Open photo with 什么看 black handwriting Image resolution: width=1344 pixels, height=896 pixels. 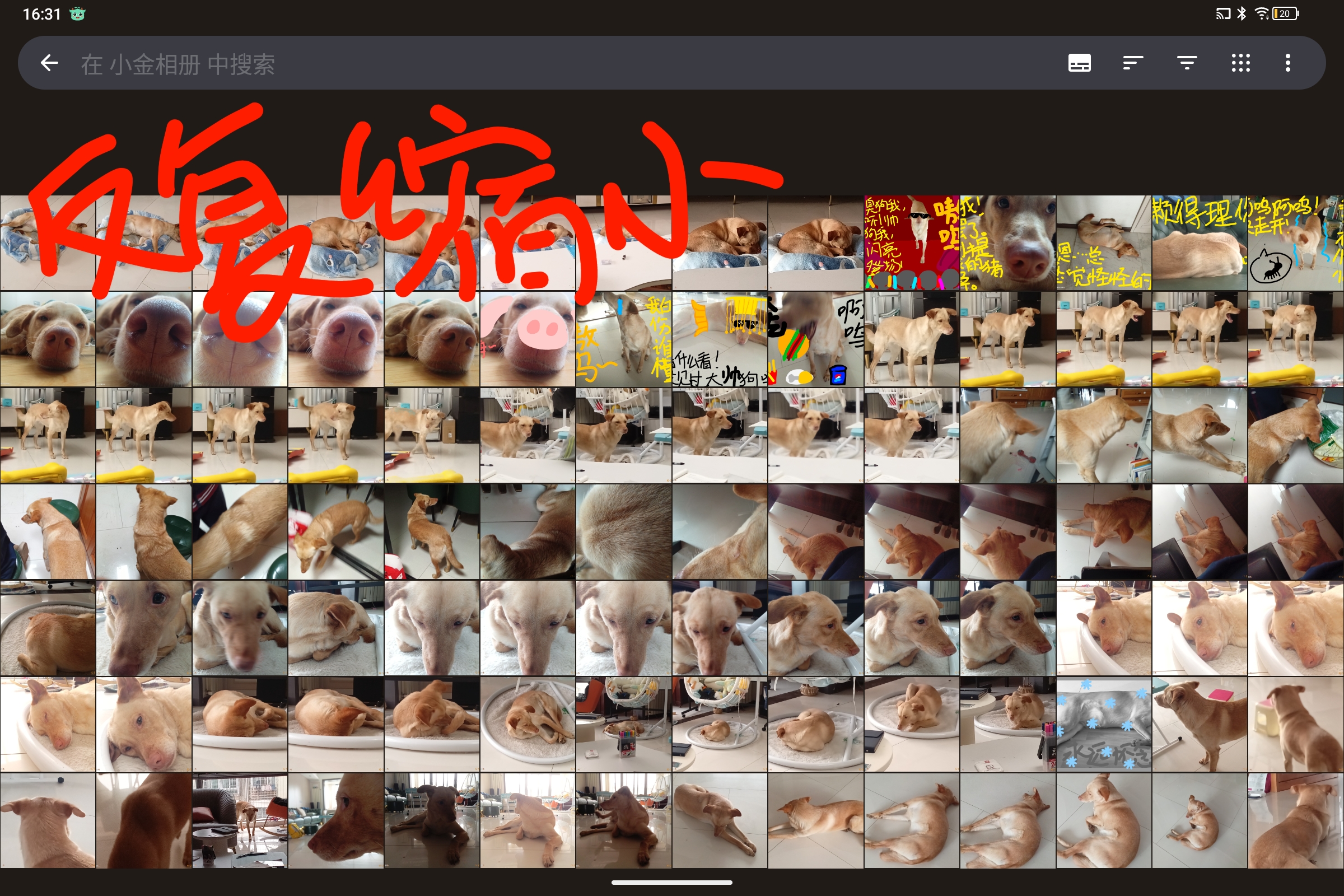(x=720, y=339)
